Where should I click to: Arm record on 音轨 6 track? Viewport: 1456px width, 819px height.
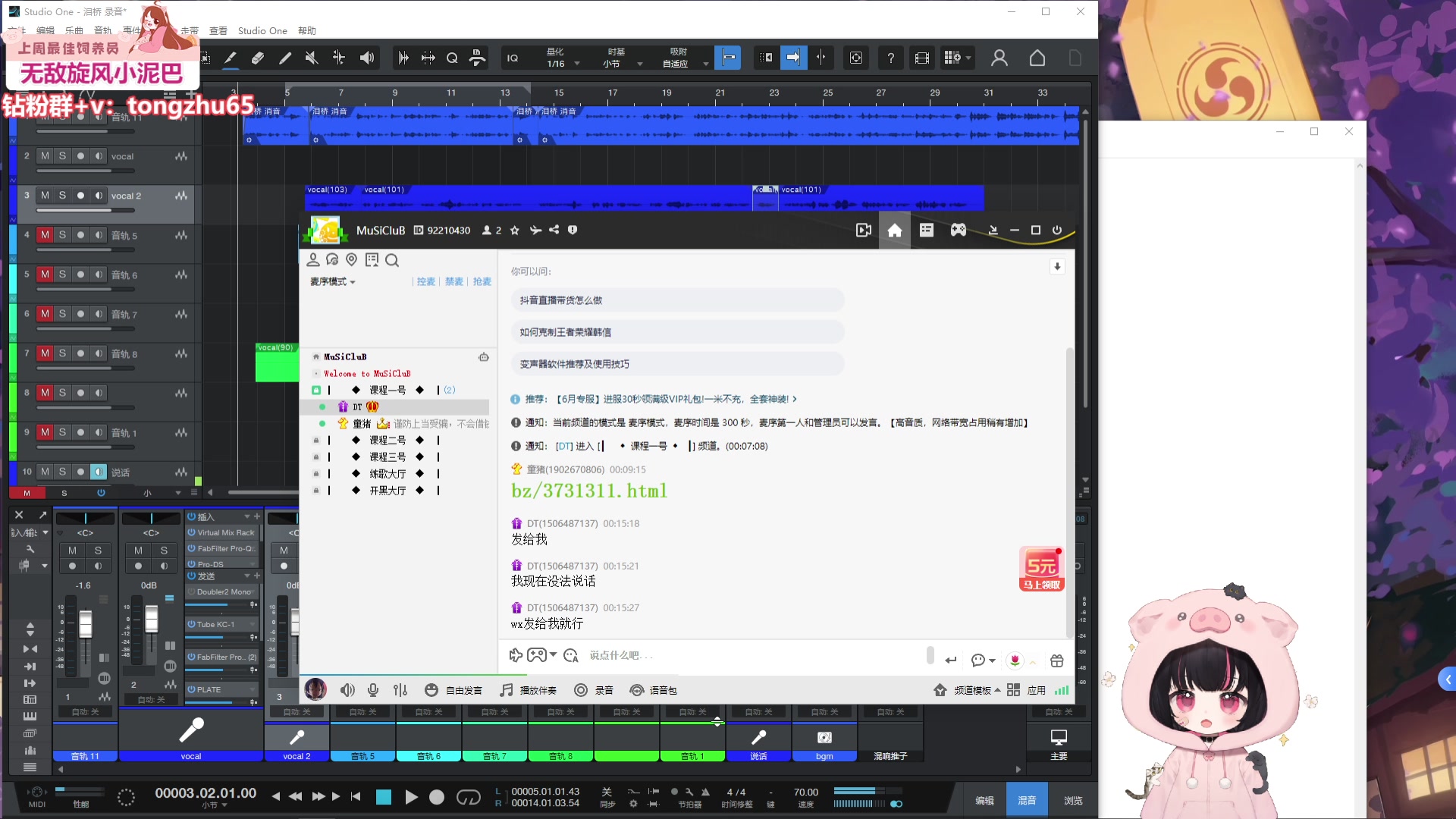click(80, 275)
